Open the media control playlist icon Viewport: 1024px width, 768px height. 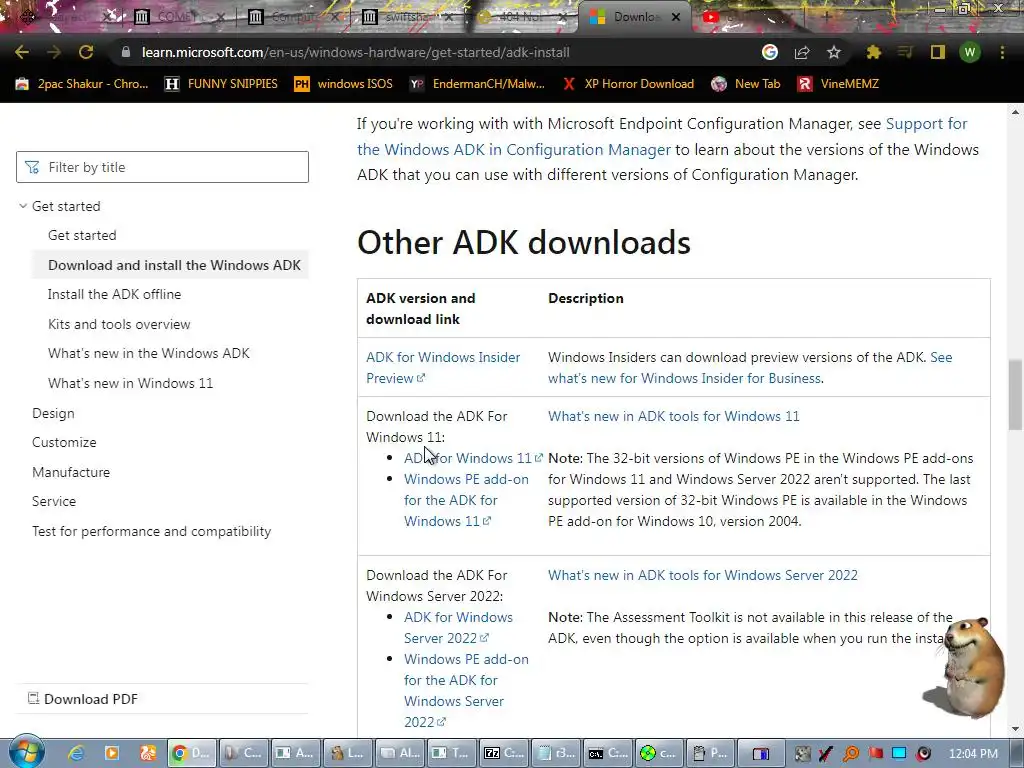point(905,52)
